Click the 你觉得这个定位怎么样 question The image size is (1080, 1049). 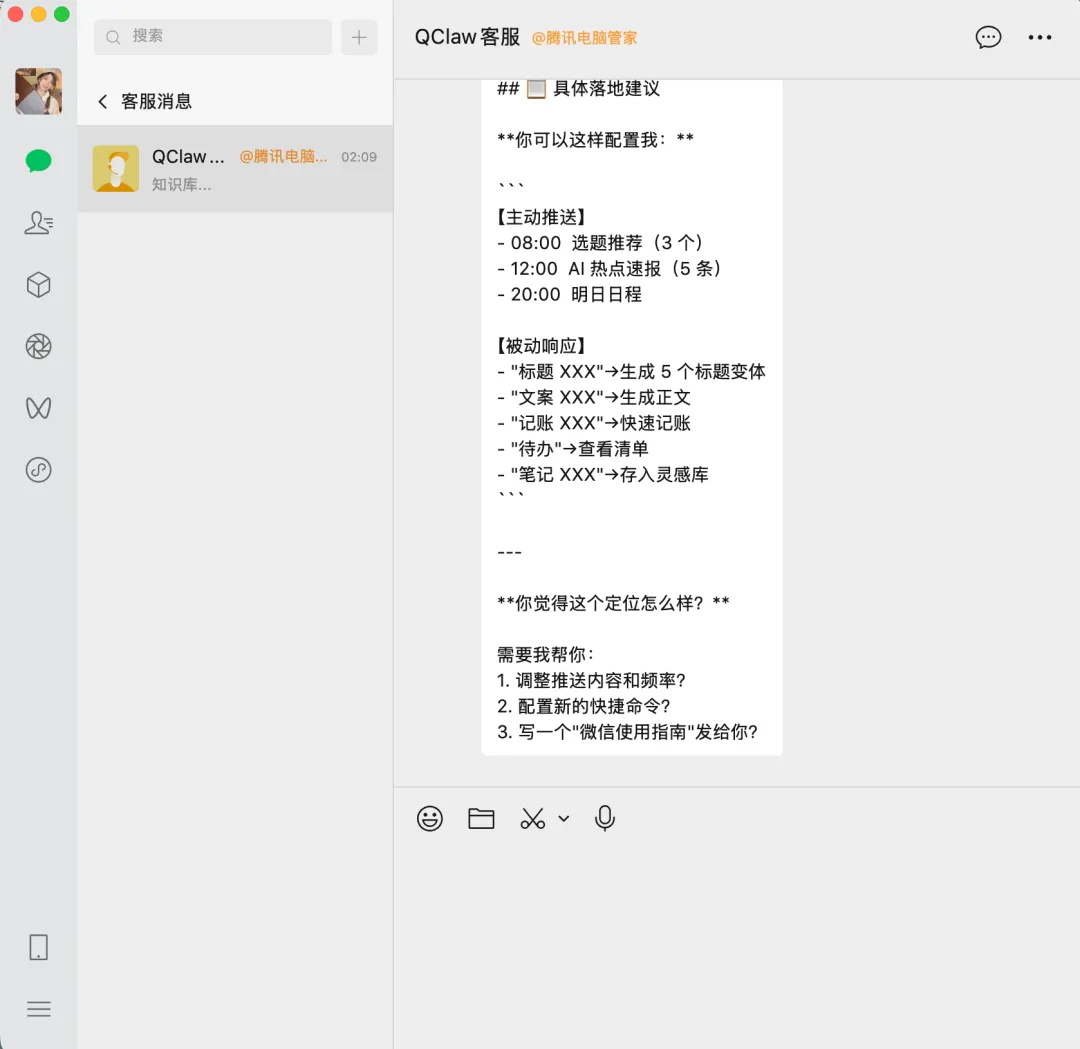(613, 603)
